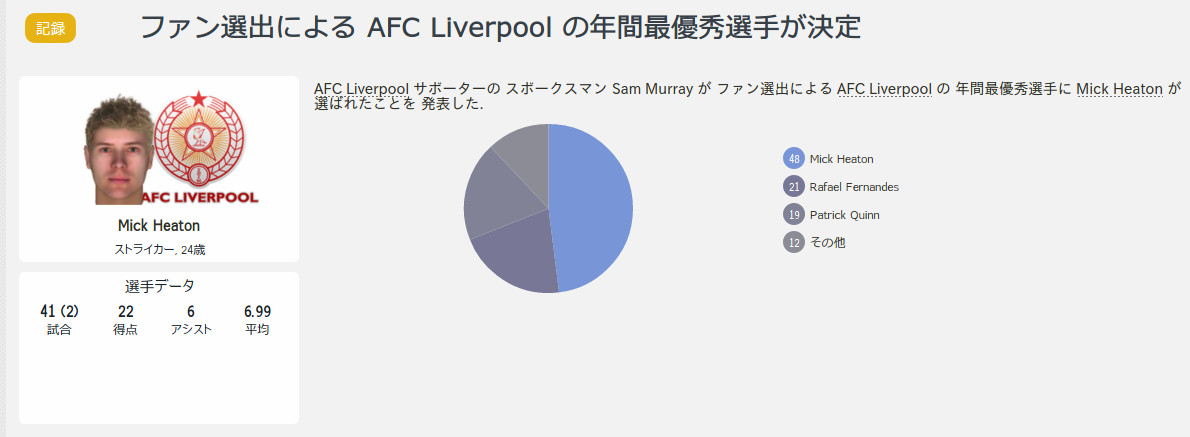
Task: Click Mick Heaton name under portrait
Action: [x=159, y=225]
